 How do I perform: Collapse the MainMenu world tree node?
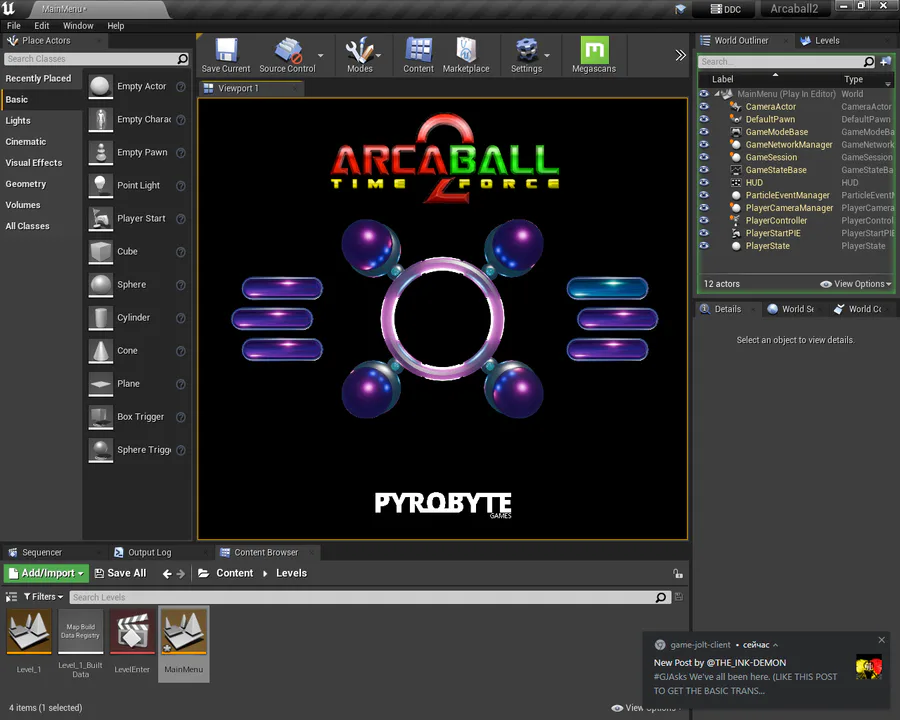pos(716,94)
